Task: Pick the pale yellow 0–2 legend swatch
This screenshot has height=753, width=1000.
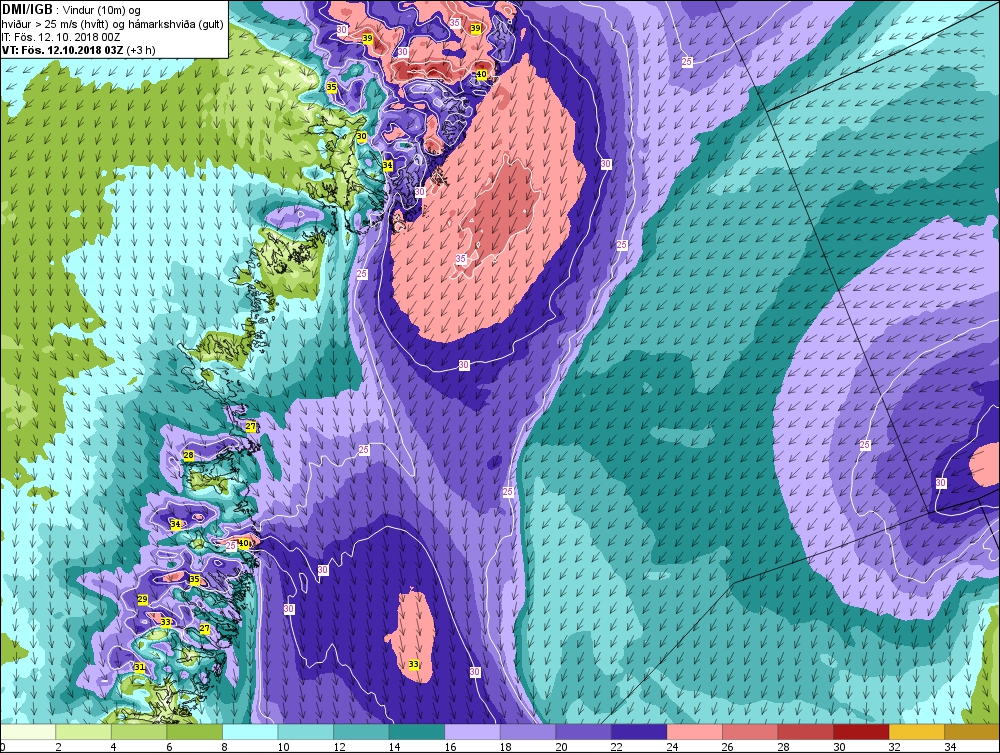Action: click(x=28, y=732)
